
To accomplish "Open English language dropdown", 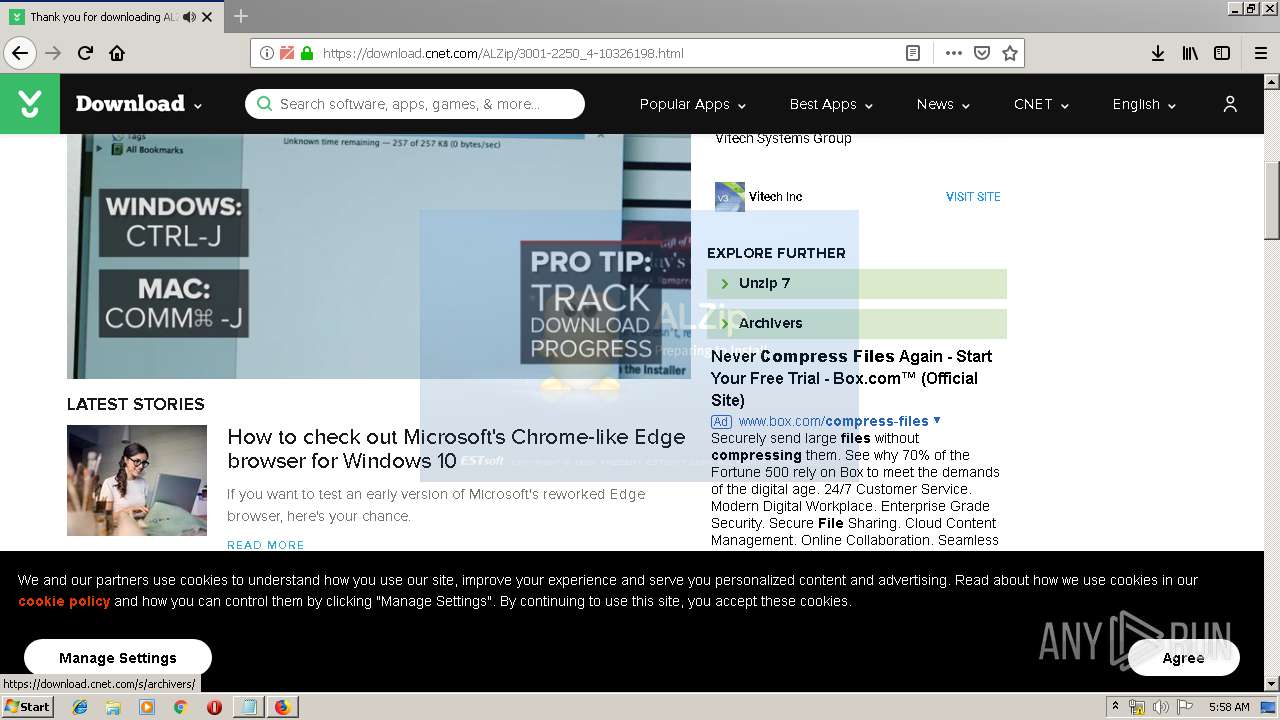I will (x=1144, y=104).
